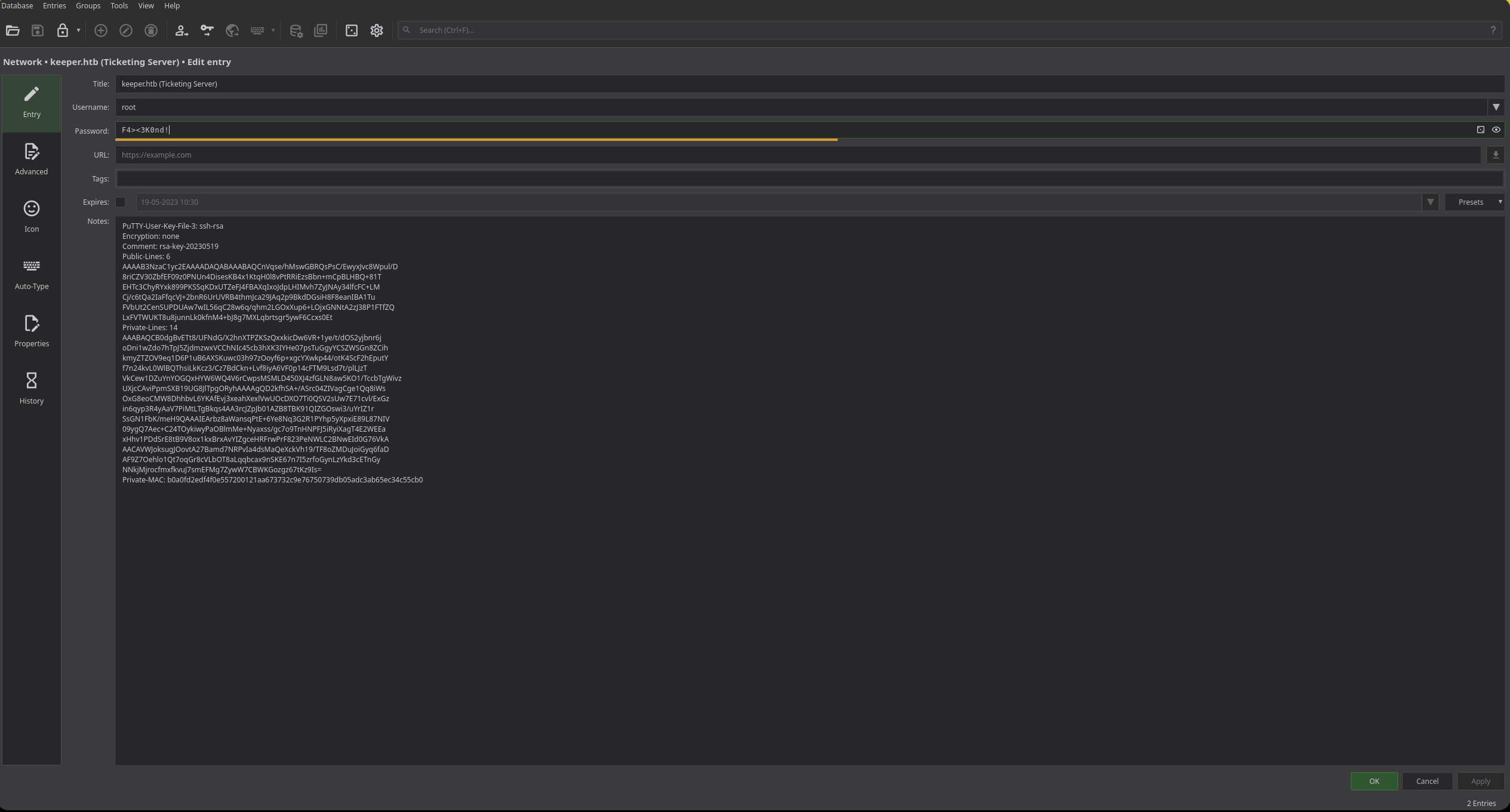Switch to the Advanced section
The height and width of the screenshot is (812, 1510).
pyautogui.click(x=32, y=160)
